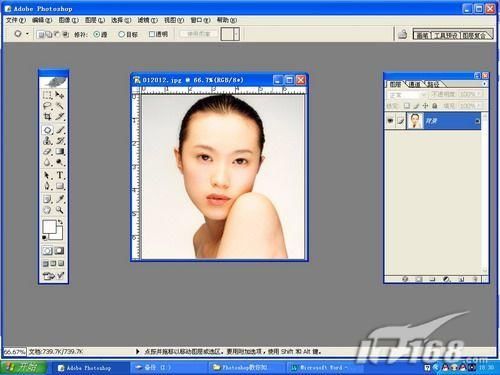This screenshot has height=375, width=500.
Task: Switch to Quick Mask mode
Action: pos(59,251)
